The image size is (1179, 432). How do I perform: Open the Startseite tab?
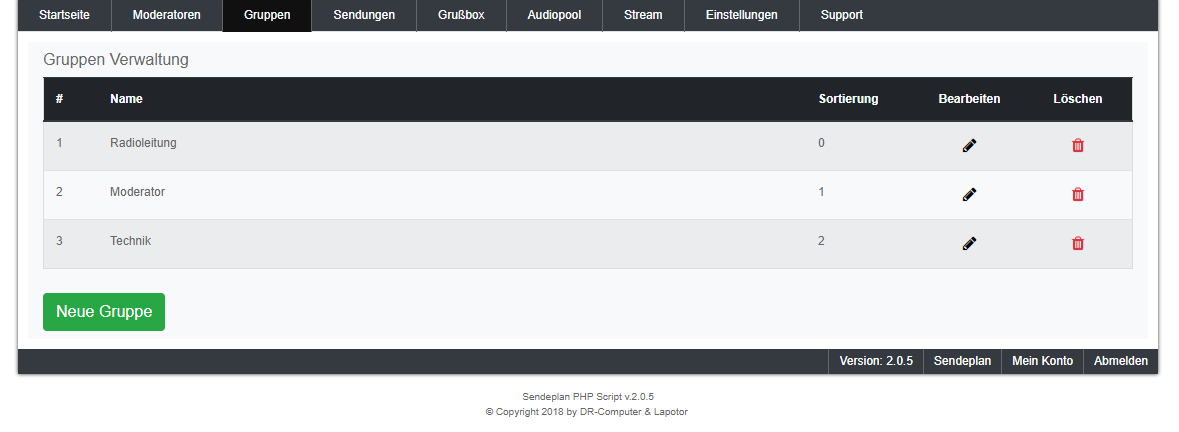[x=64, y=15]
